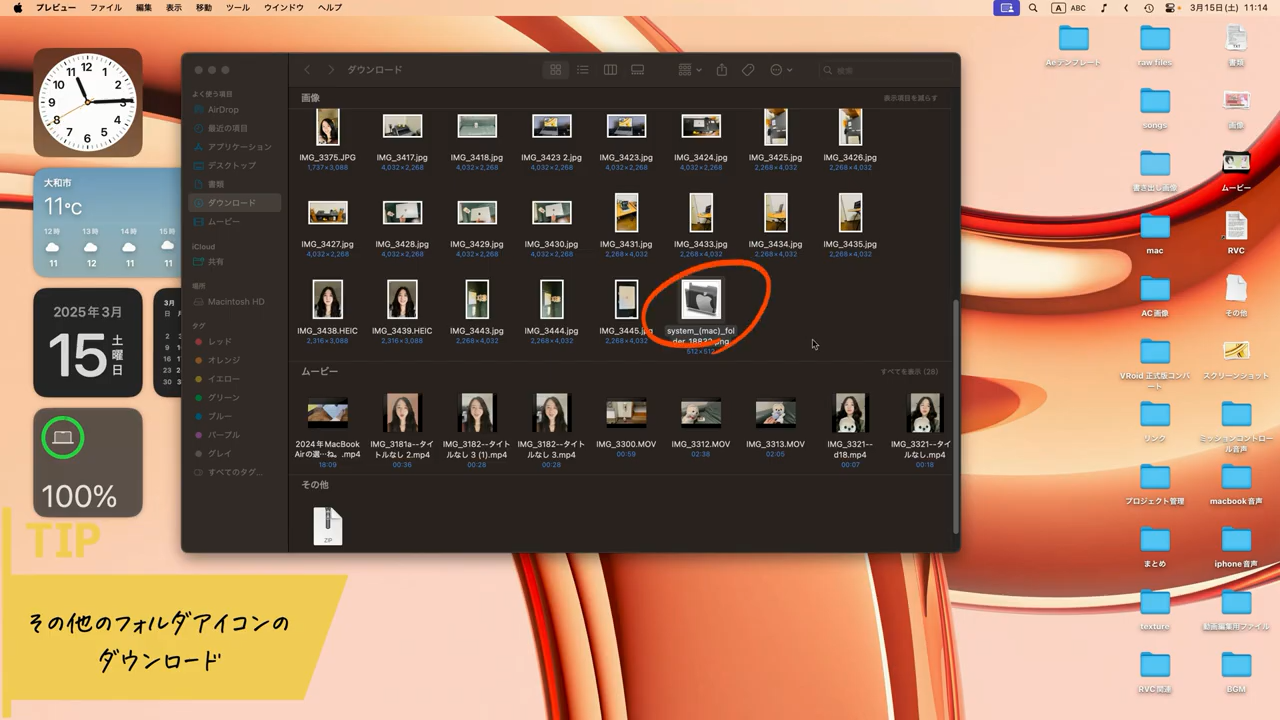Select the IMG_3375.JPG thumbnail
This screenshot has height=720, width=1280.
tap(327, 127)
